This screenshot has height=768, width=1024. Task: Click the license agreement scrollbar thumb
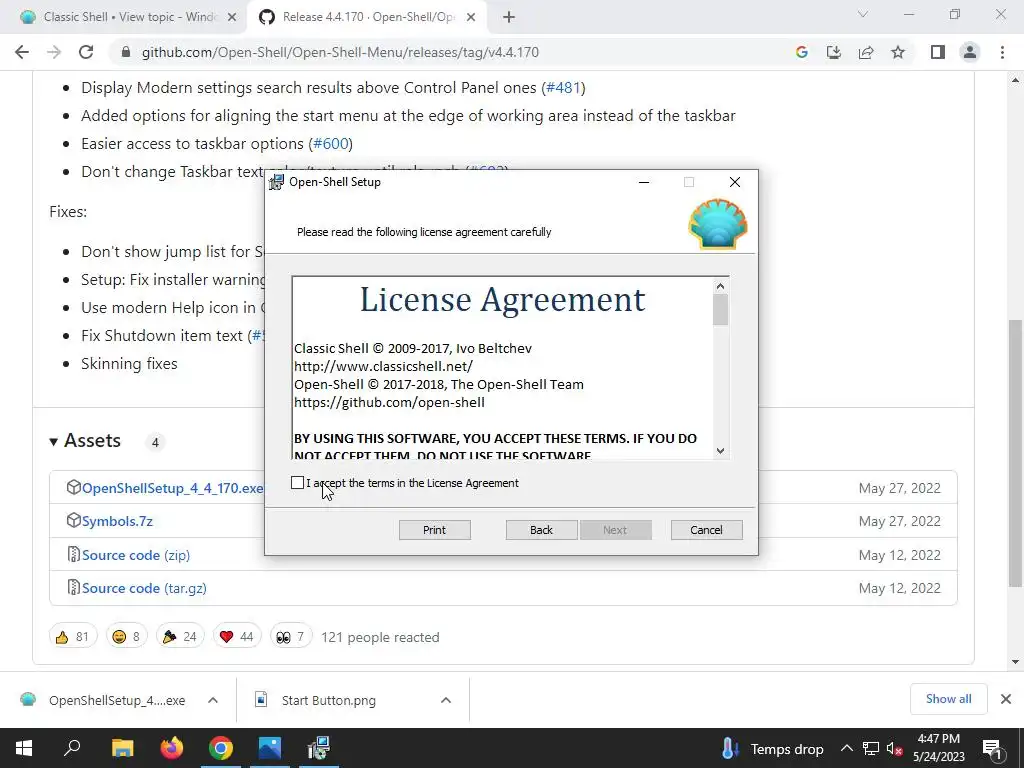(720, 310)
